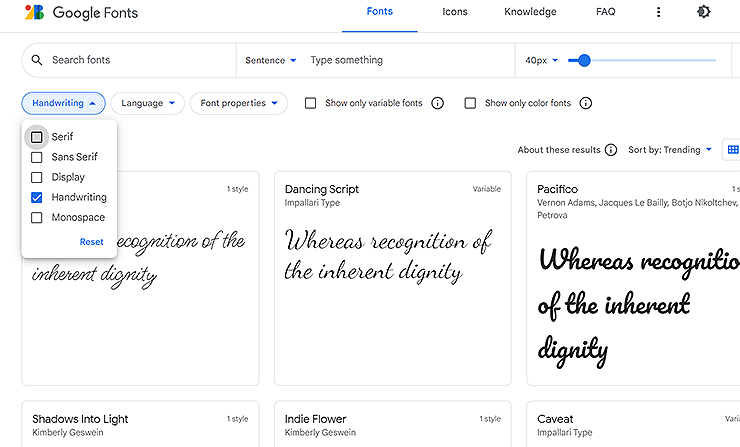Click Reset in categories menu

point(91,242)
